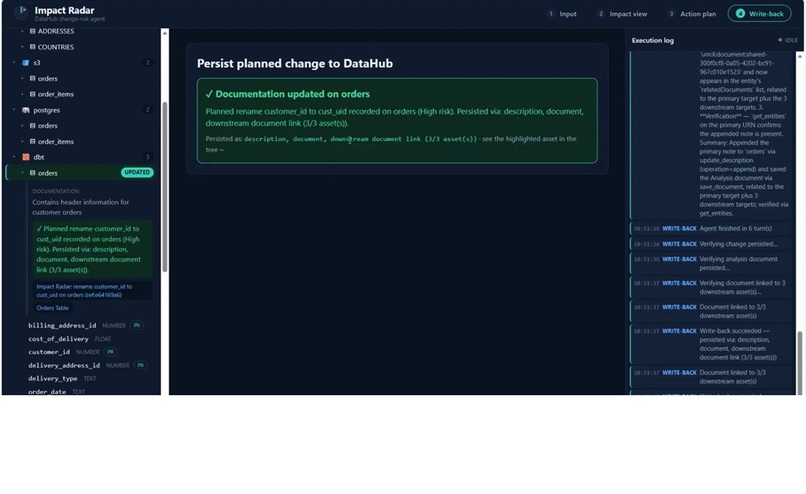Click the FLOAT type label of cost_of_delivery

coord(103,339)
